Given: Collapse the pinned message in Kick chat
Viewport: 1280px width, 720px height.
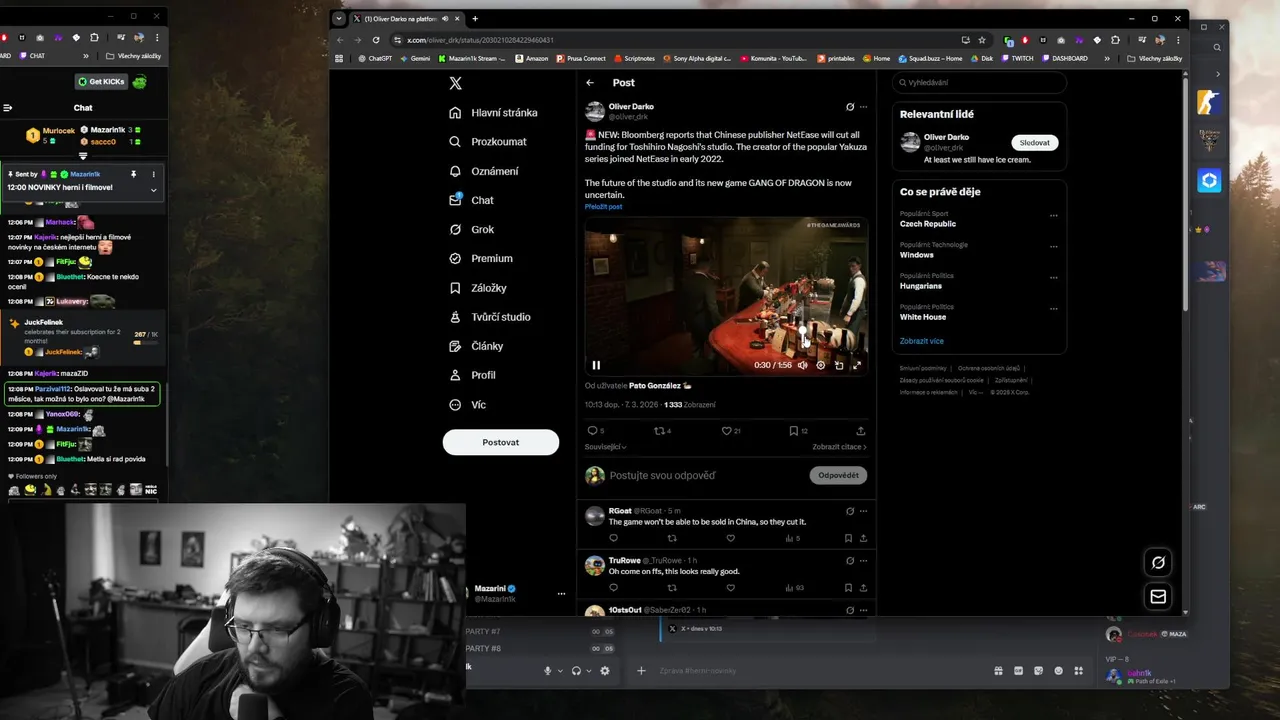Looking at the screenshot, I should [x=153, y=190].
